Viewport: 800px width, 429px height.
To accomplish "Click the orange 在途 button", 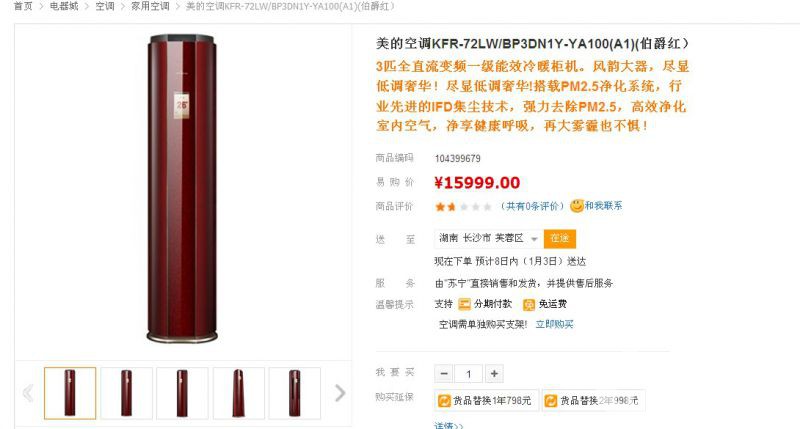I will (x=560, y=238).
